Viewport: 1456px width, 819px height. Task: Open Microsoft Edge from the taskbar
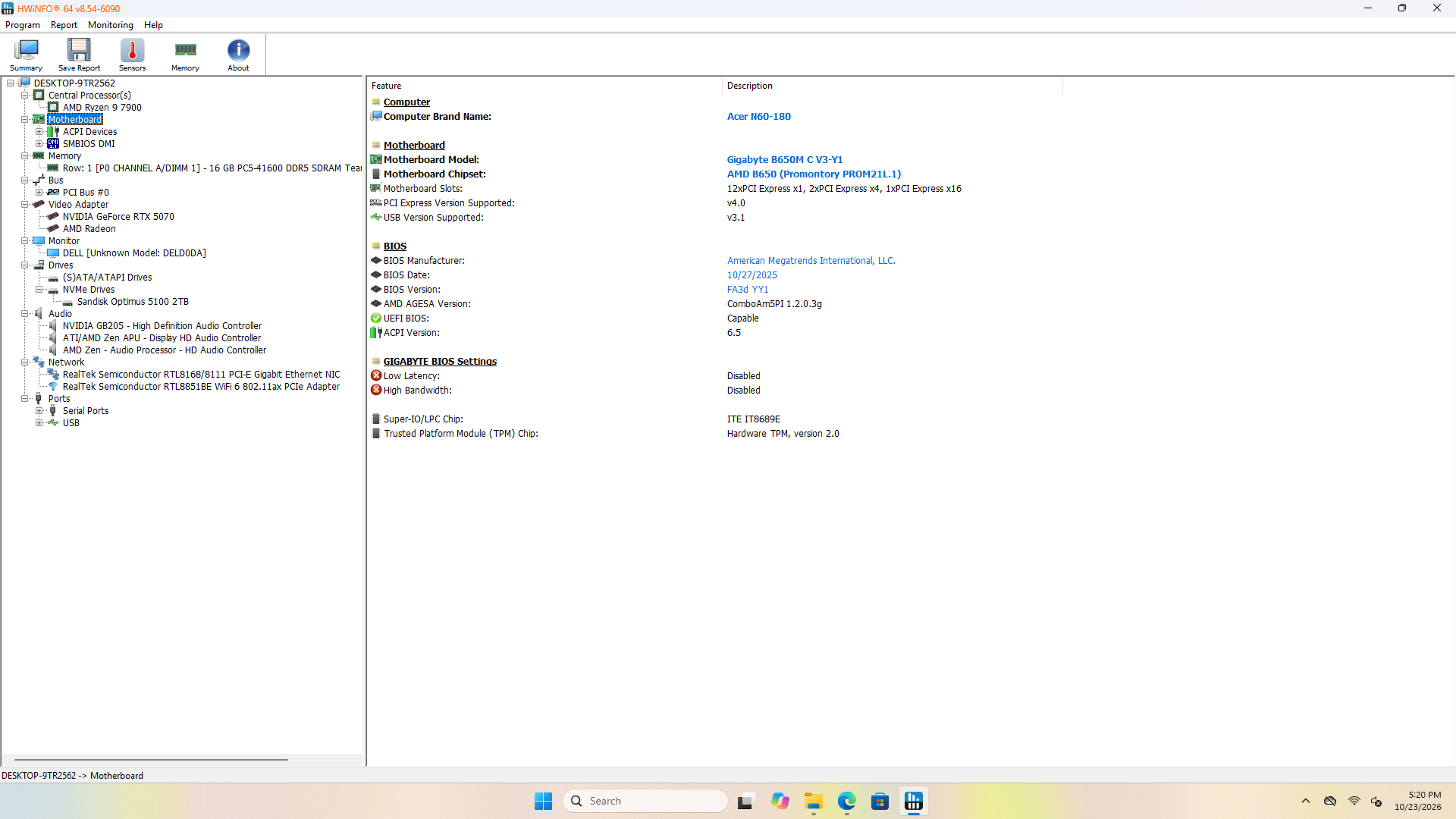(x=846, y=801)
